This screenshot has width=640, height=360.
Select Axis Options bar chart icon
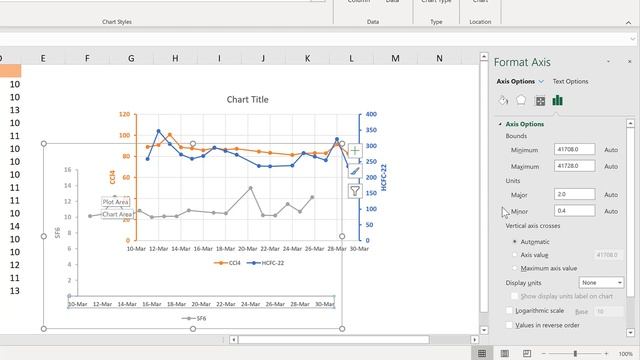[x=558, y=100]
